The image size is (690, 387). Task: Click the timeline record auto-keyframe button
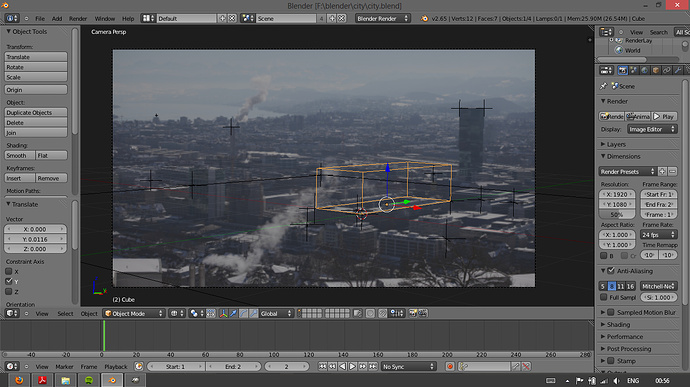450,366
